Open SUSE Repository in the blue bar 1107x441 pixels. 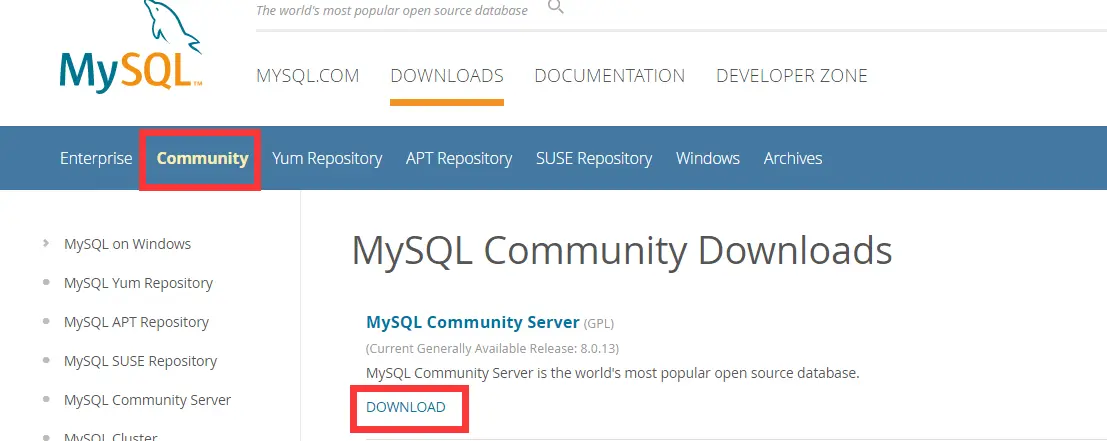coord(594,159)
